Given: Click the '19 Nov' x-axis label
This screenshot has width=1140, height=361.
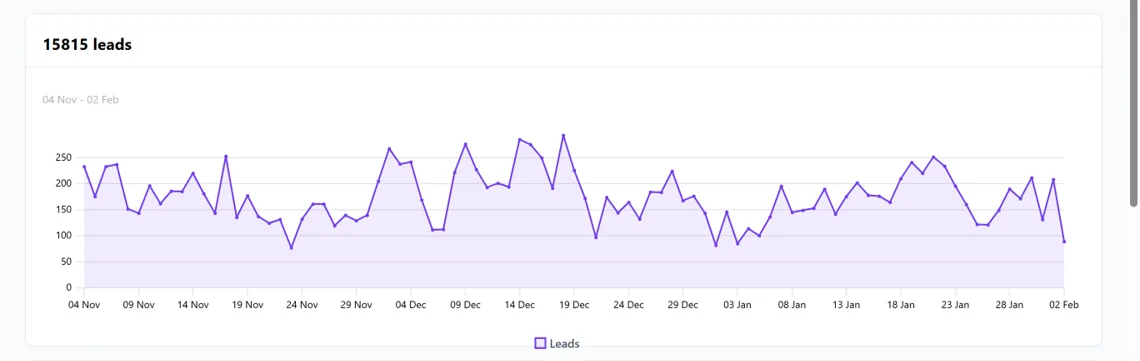Looking at the screenshot, I should 248,305.
